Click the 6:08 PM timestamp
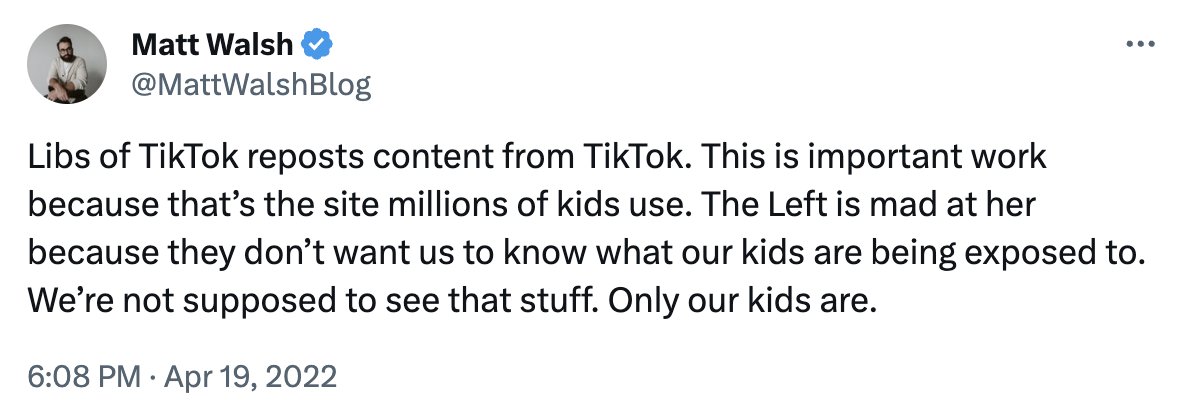Screen dimensions: 1178x416 [x=83, y=376]
